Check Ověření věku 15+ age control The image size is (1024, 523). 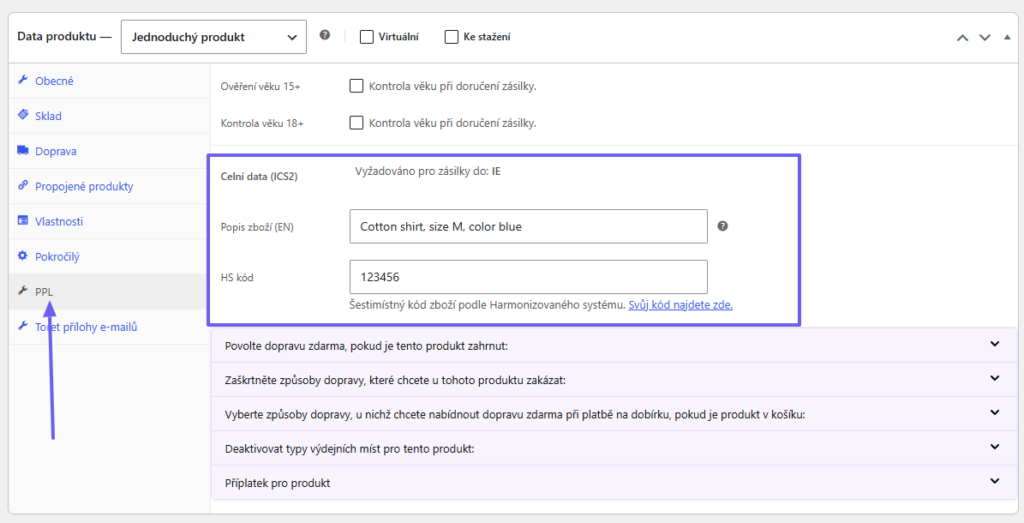point(356,86)
